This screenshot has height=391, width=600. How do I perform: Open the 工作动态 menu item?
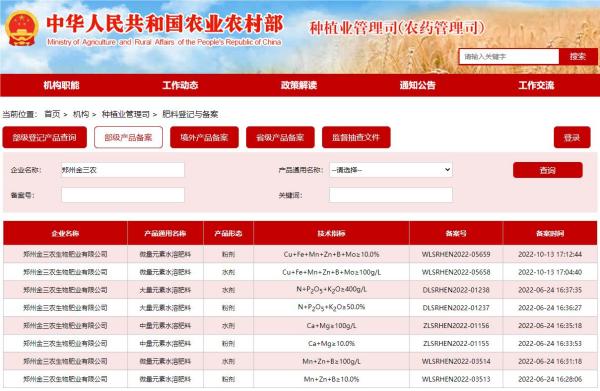pos(180,85)
